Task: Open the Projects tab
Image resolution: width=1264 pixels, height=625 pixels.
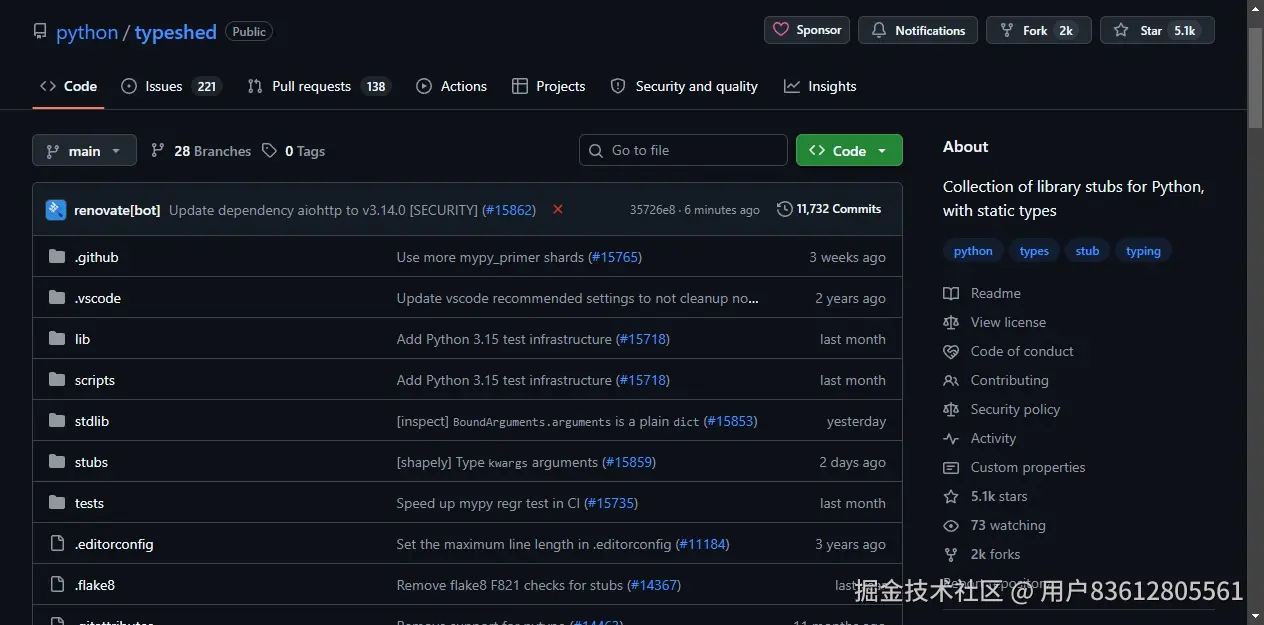Action: point(548,86)
